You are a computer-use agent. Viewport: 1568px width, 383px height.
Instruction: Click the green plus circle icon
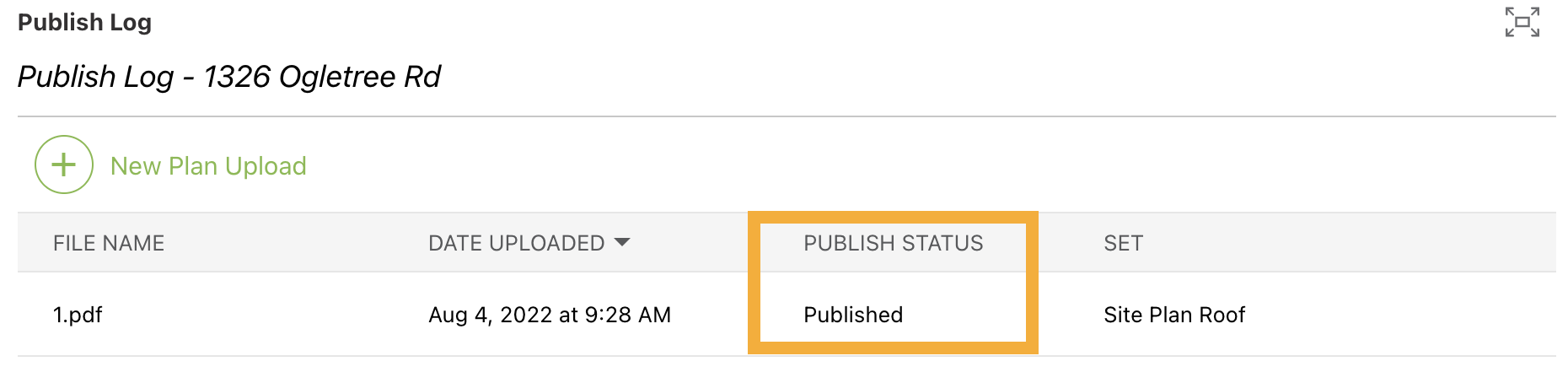[x=64, y=165]
